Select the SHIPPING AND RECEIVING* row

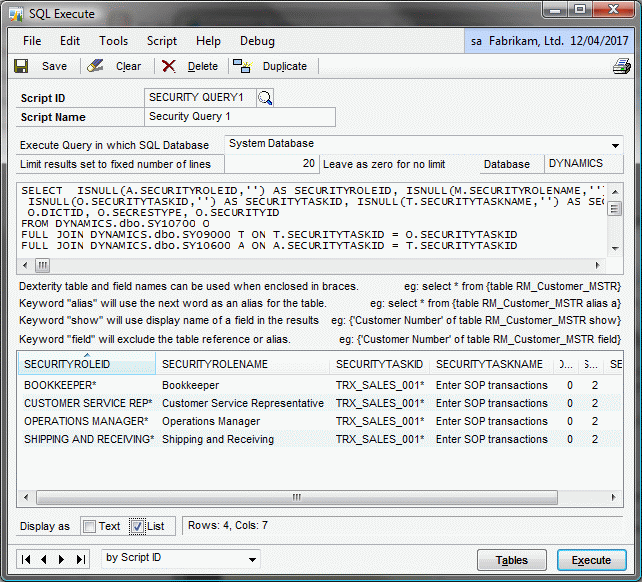(x=320, y=439)
